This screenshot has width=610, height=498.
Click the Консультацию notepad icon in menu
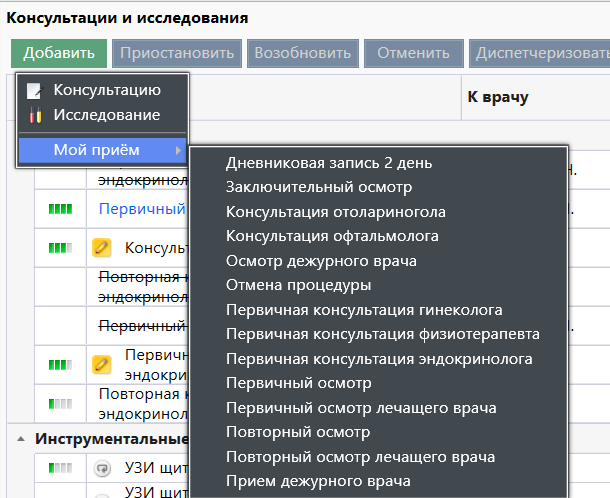point(35,90)
